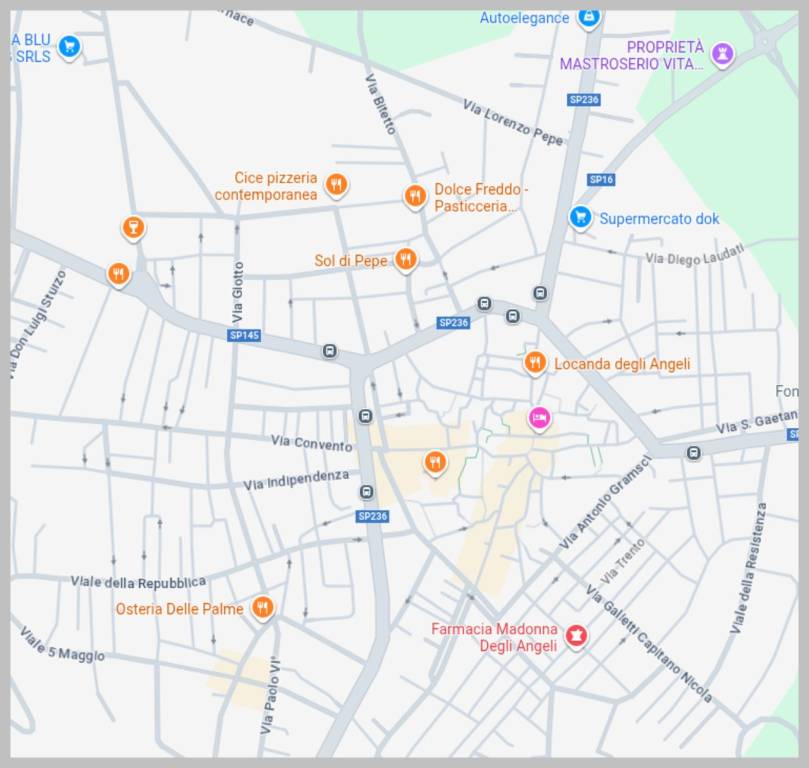Select the Sol di Pepe restaurant pin
Screen dimensions: 809x768
(x=405, y=260)
